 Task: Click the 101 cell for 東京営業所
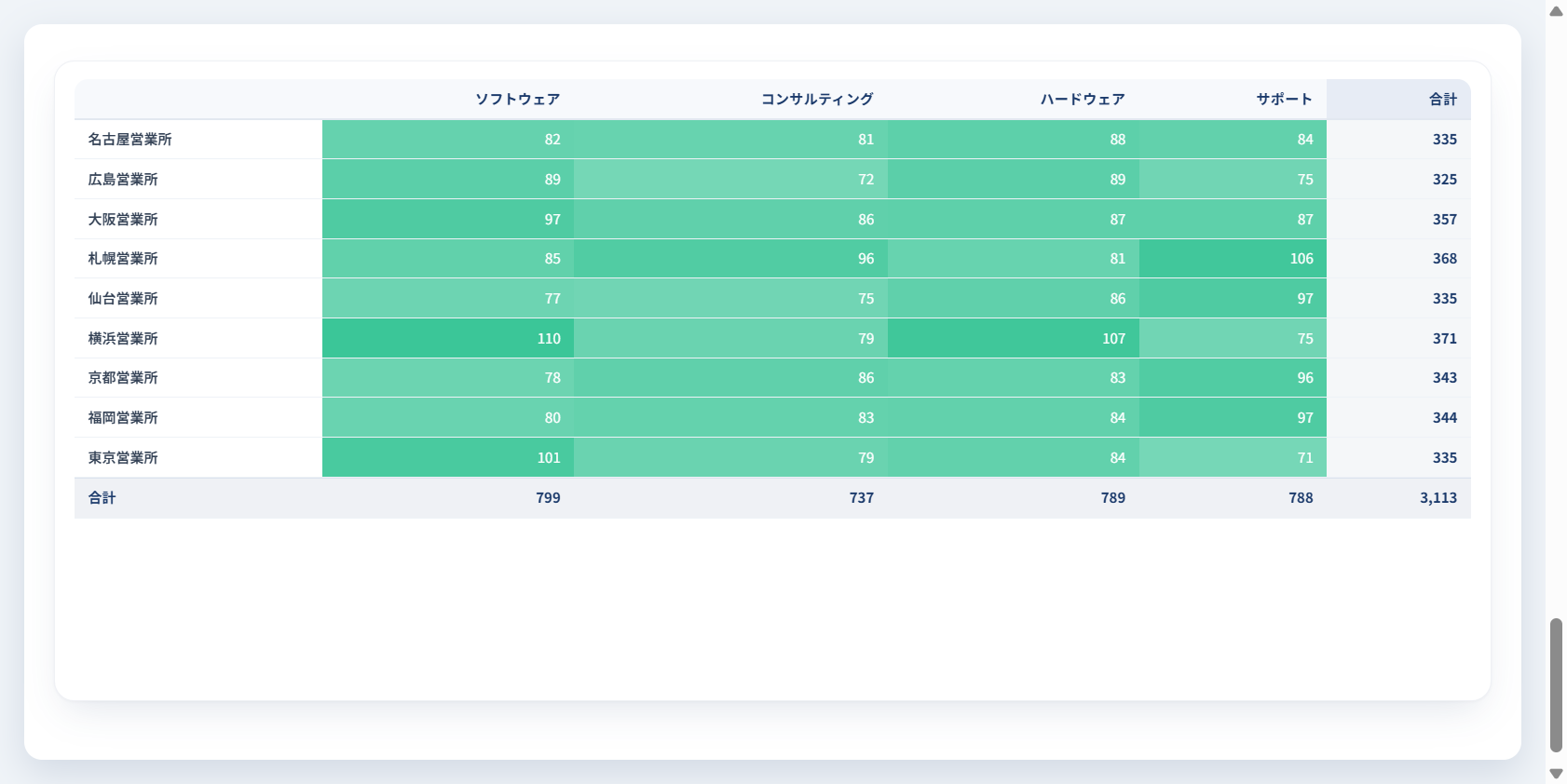click(x=448, y=457)
